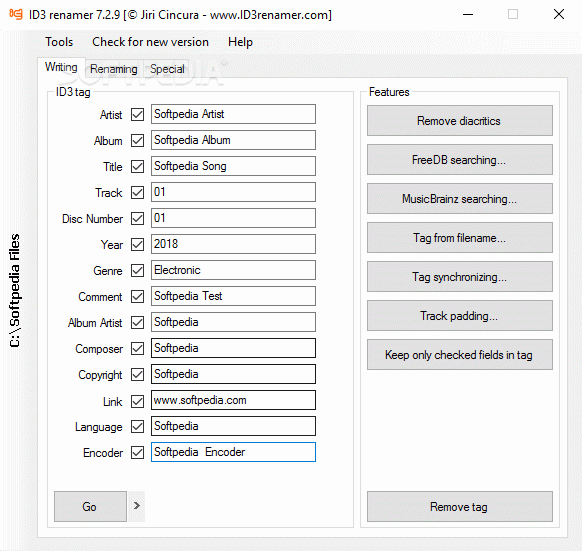Viewport: 582px width, 551px height.
Task: Switch to the Special tab
Action: pos(167,69)
